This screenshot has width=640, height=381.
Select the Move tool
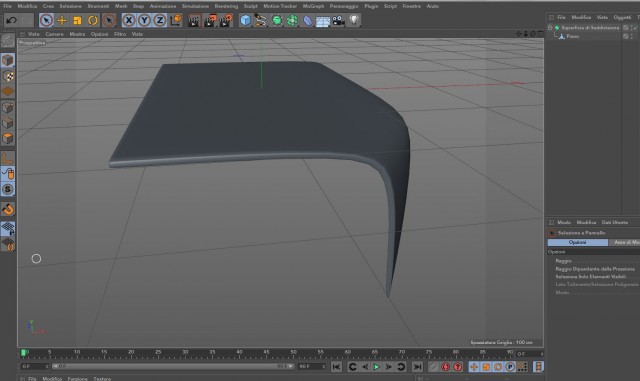(x=62, y=20)
